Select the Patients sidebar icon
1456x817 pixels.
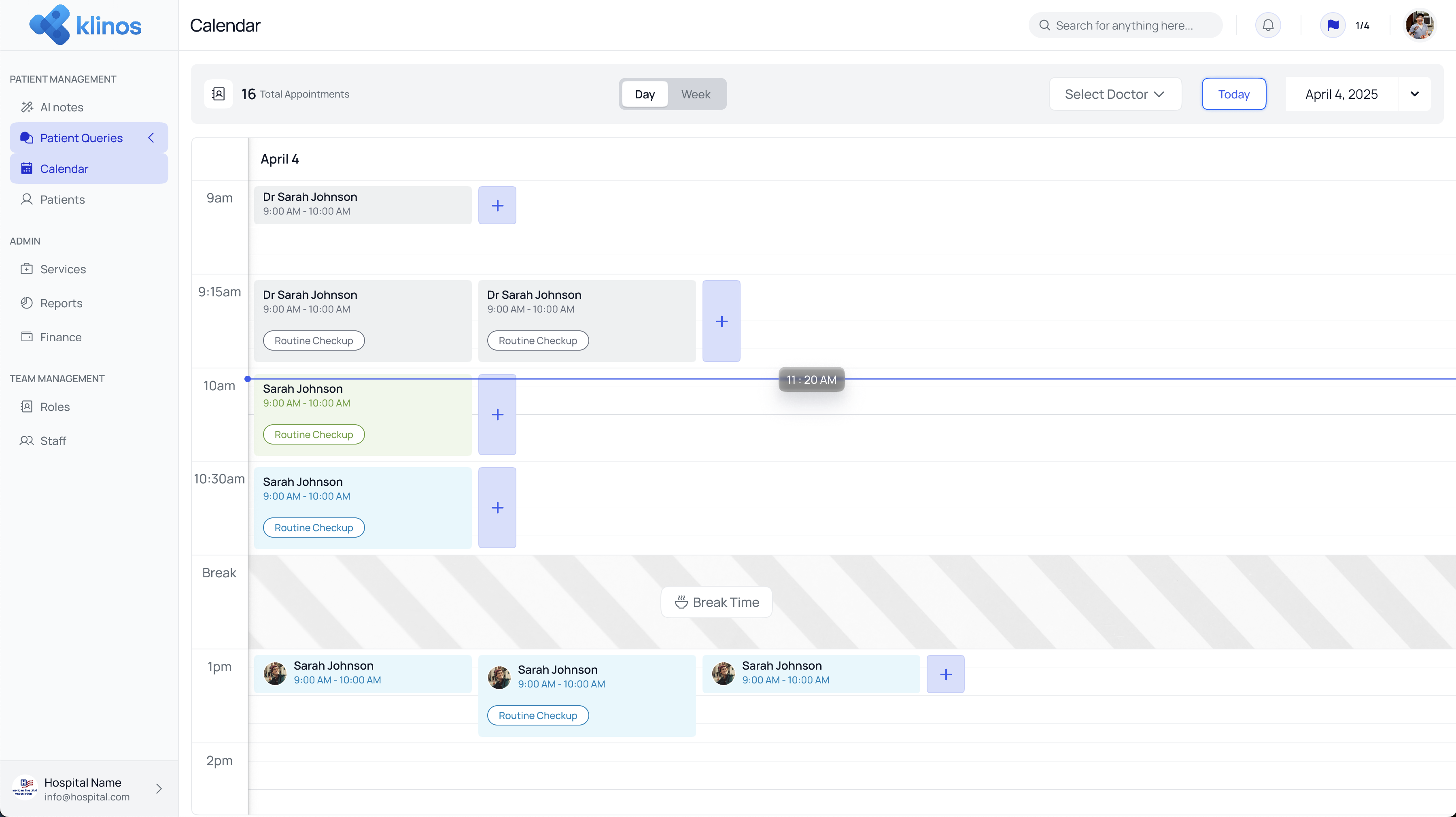click(27, 199)
